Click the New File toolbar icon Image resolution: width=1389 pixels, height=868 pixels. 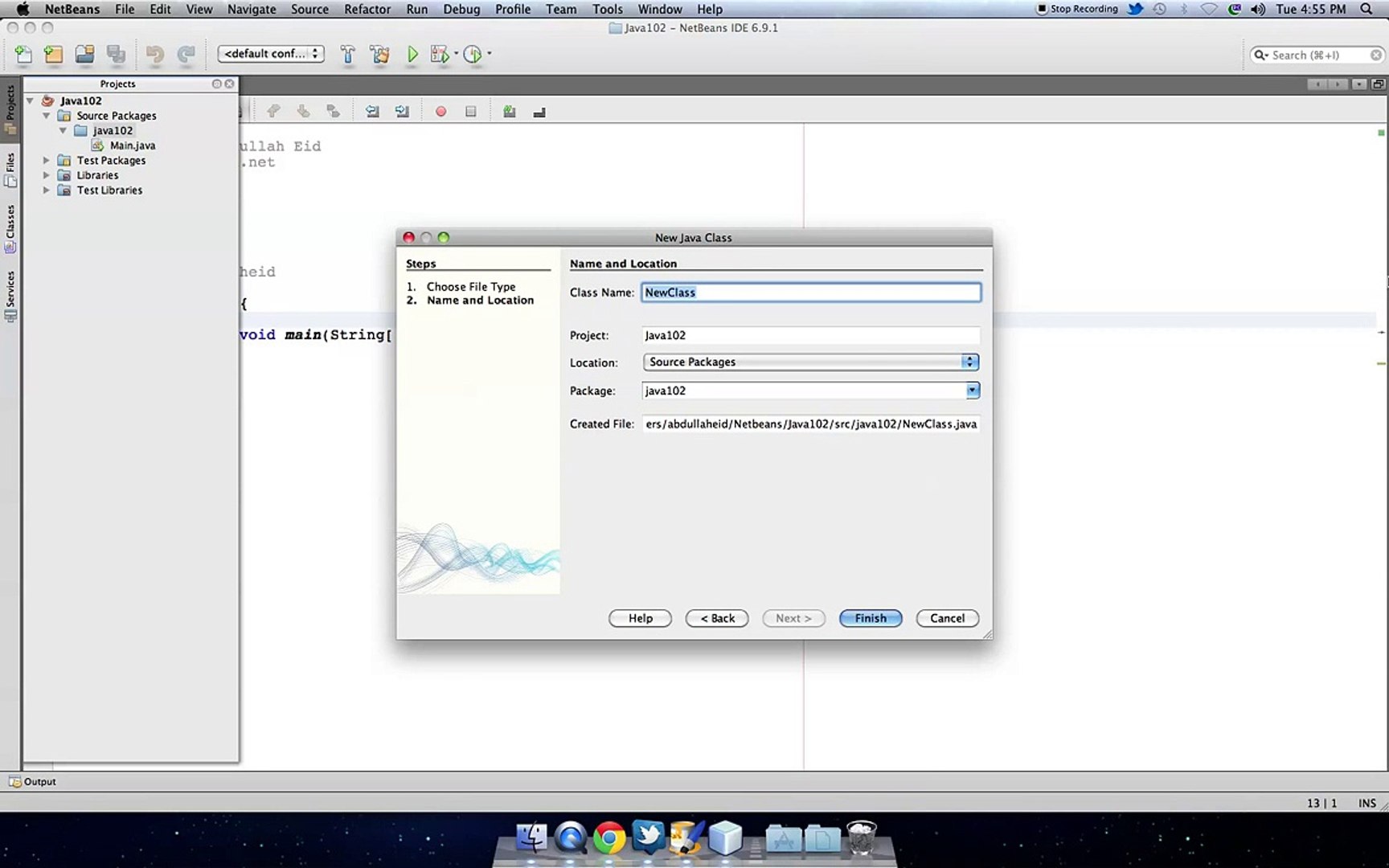pos(23,54)
